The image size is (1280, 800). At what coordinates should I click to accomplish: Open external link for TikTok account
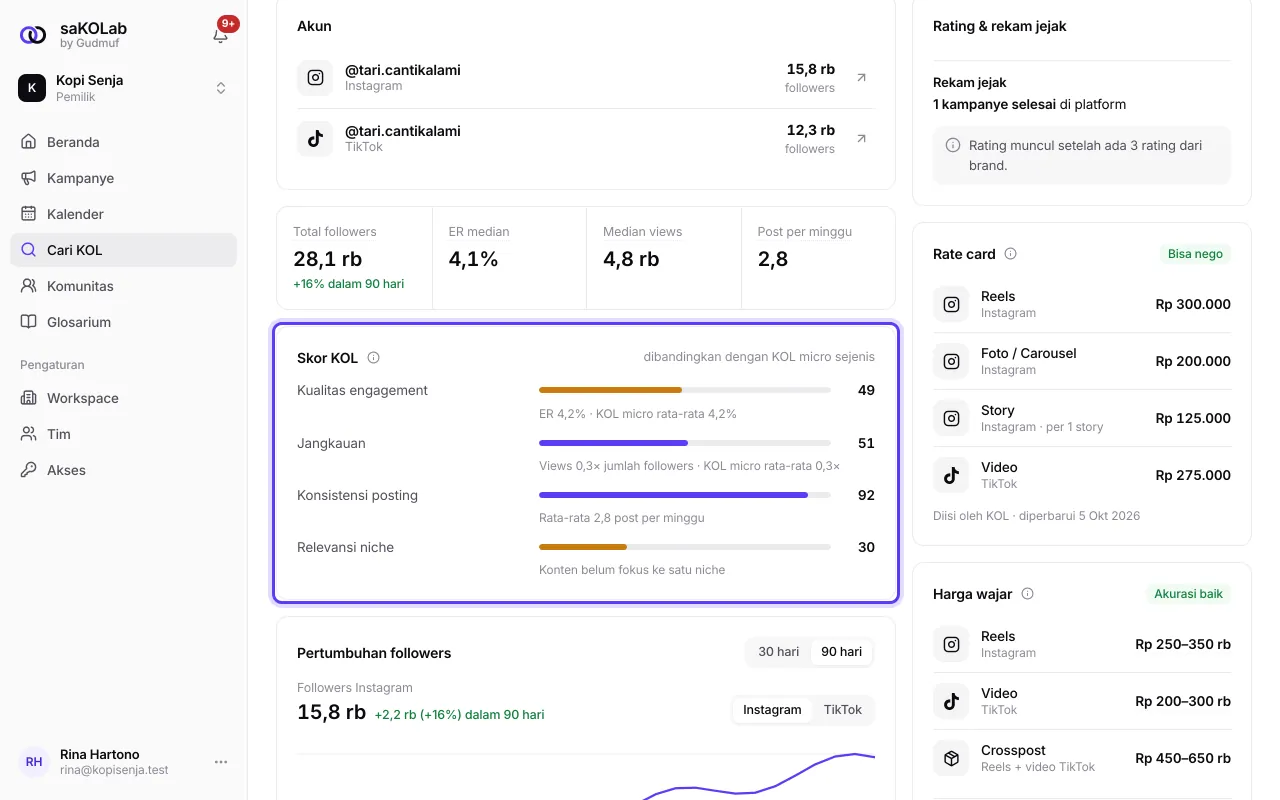[x=862, y=138]
